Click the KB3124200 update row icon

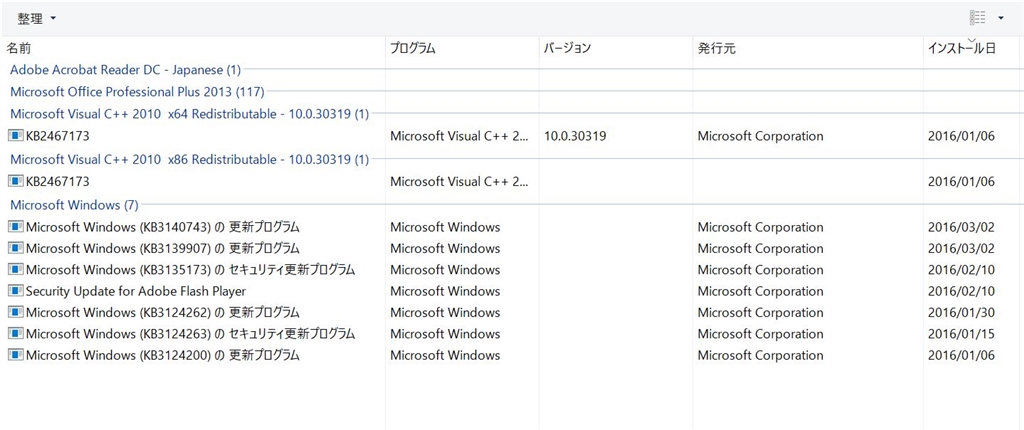(16, 355)
